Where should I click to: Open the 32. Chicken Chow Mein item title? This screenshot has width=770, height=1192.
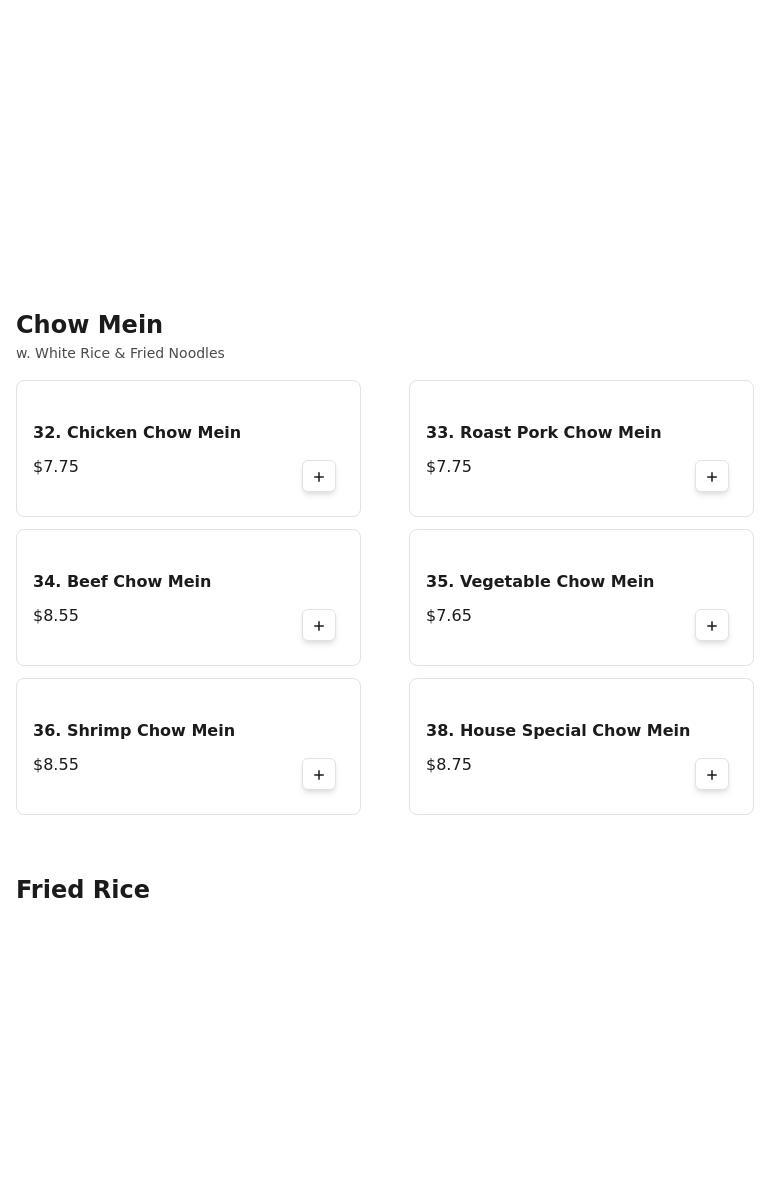(137, 433)
